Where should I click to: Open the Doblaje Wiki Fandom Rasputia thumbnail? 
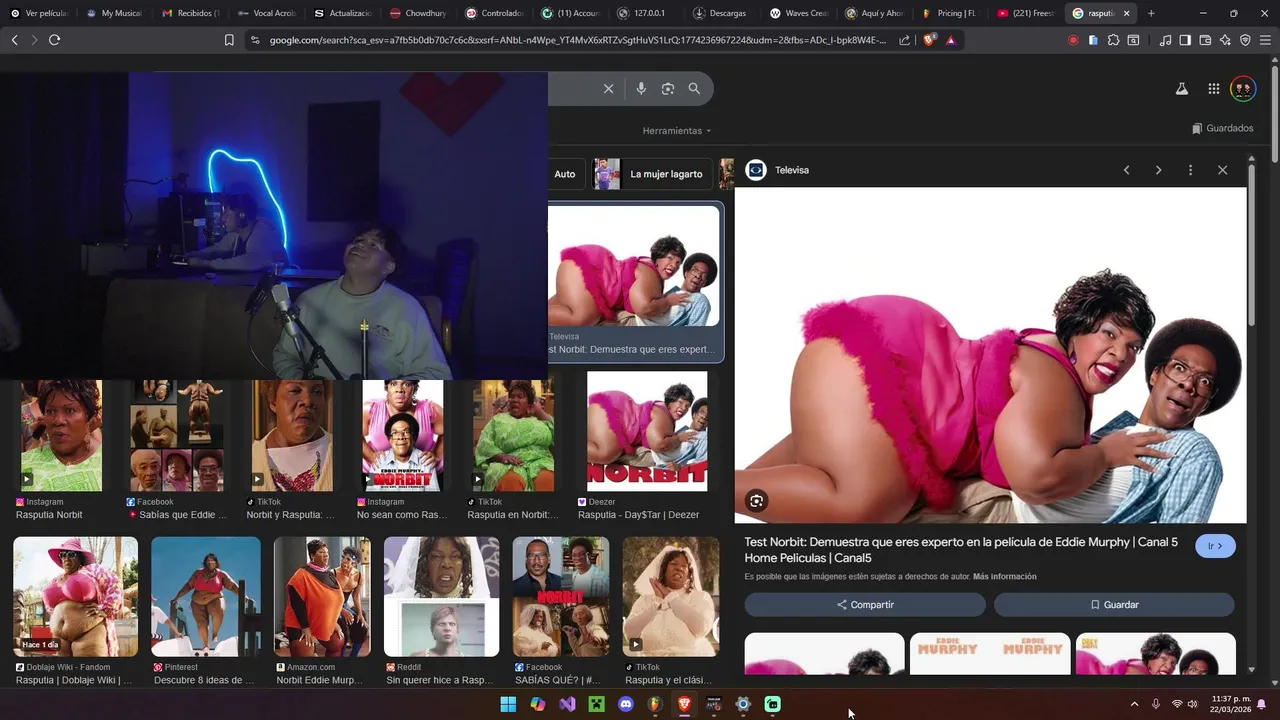[75, 596]
